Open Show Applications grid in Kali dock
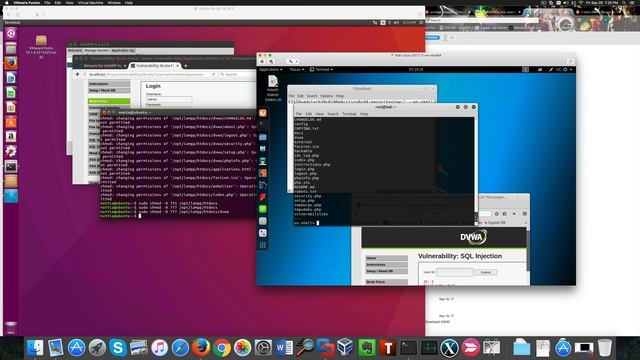This screenshot has height=360, width=640. point(263,245)
